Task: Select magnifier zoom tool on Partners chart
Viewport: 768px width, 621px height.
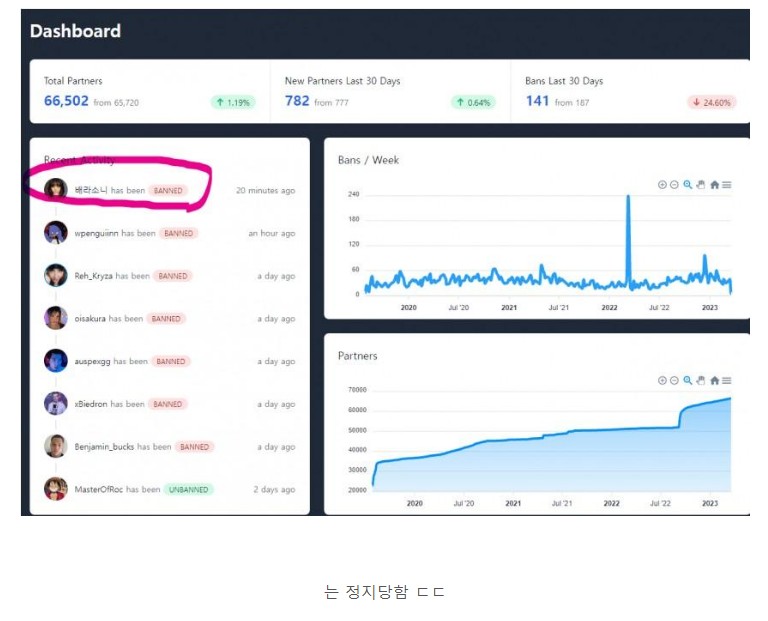Action: coord(687,380)
